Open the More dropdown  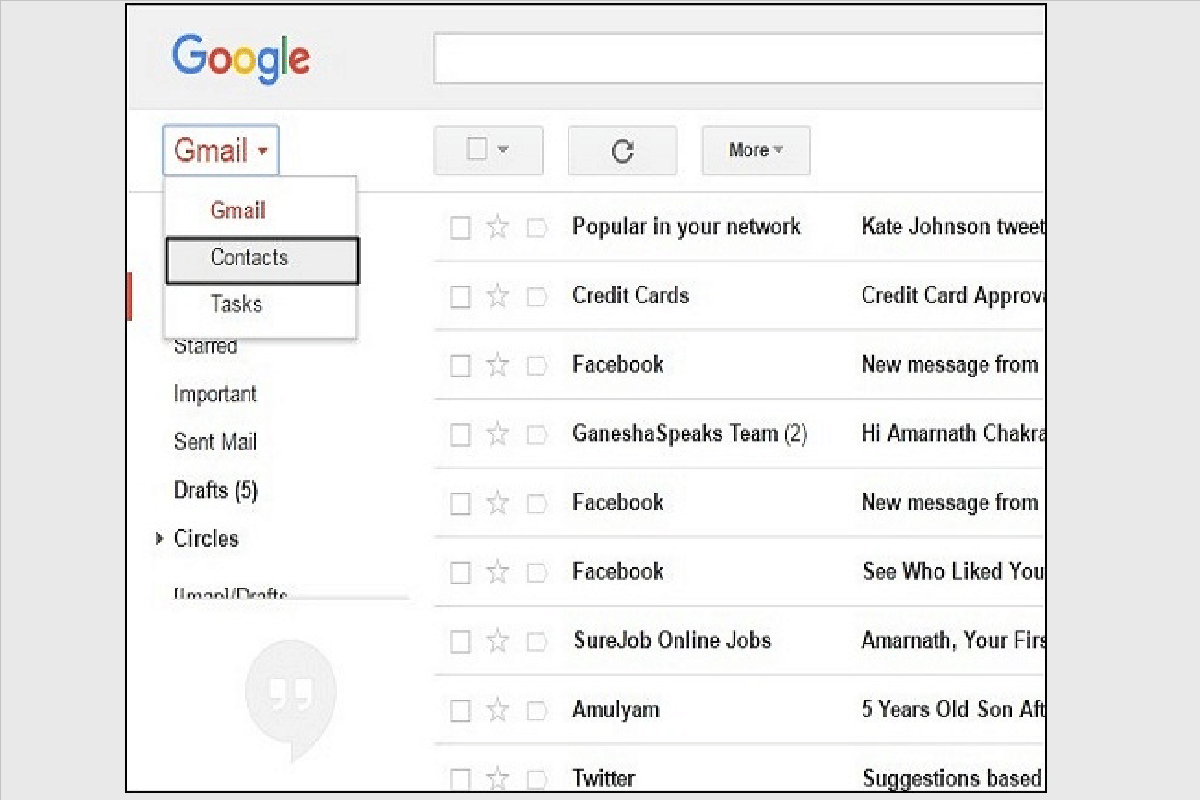(x=755, y=150)
